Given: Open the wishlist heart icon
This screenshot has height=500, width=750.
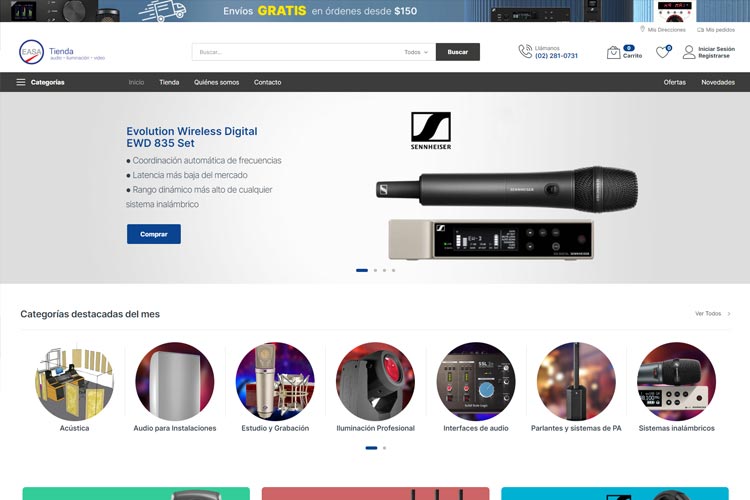Looking at the screenshot, I should click(662, 52).
